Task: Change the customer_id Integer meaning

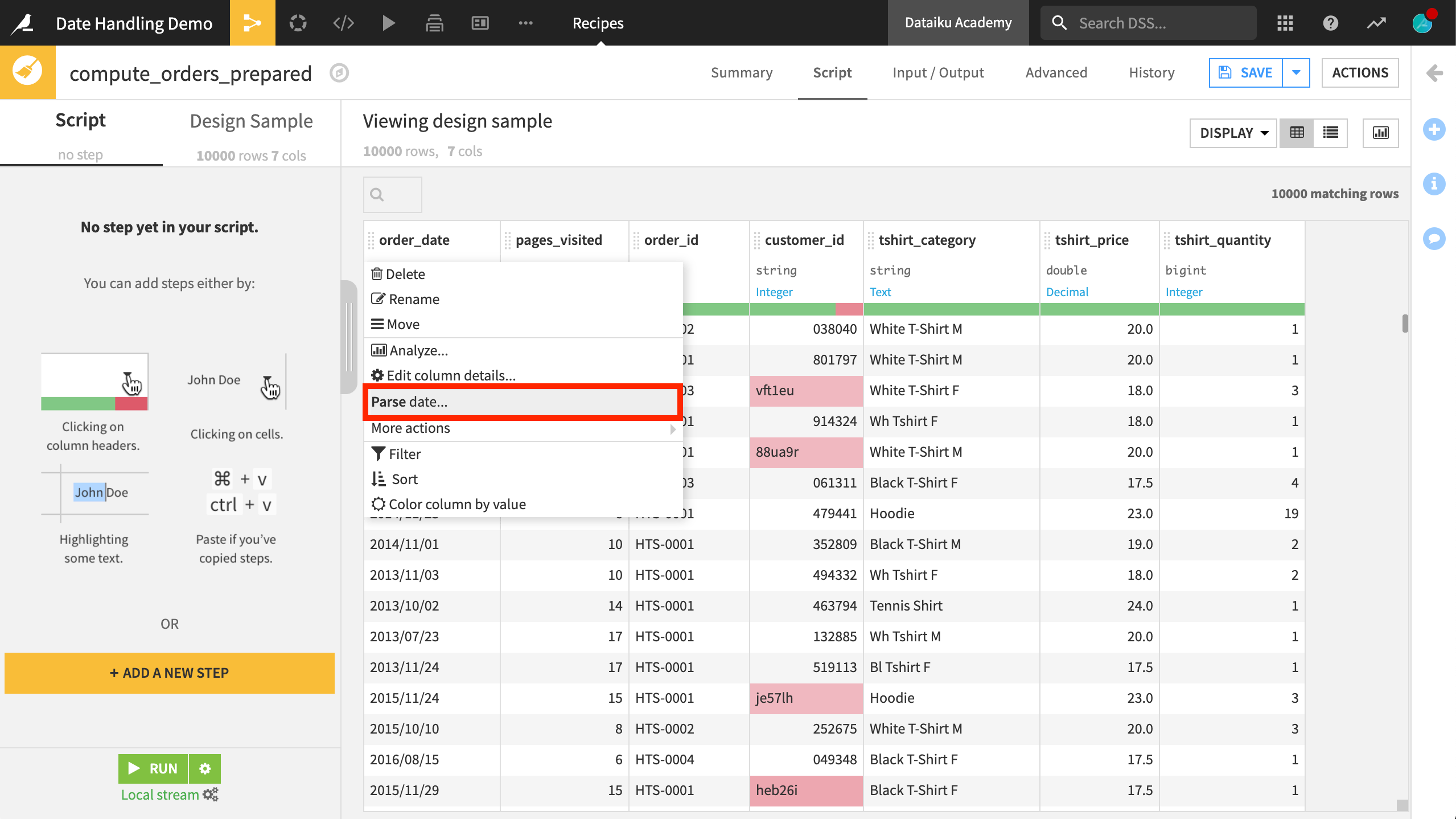Action: point(774,292)
